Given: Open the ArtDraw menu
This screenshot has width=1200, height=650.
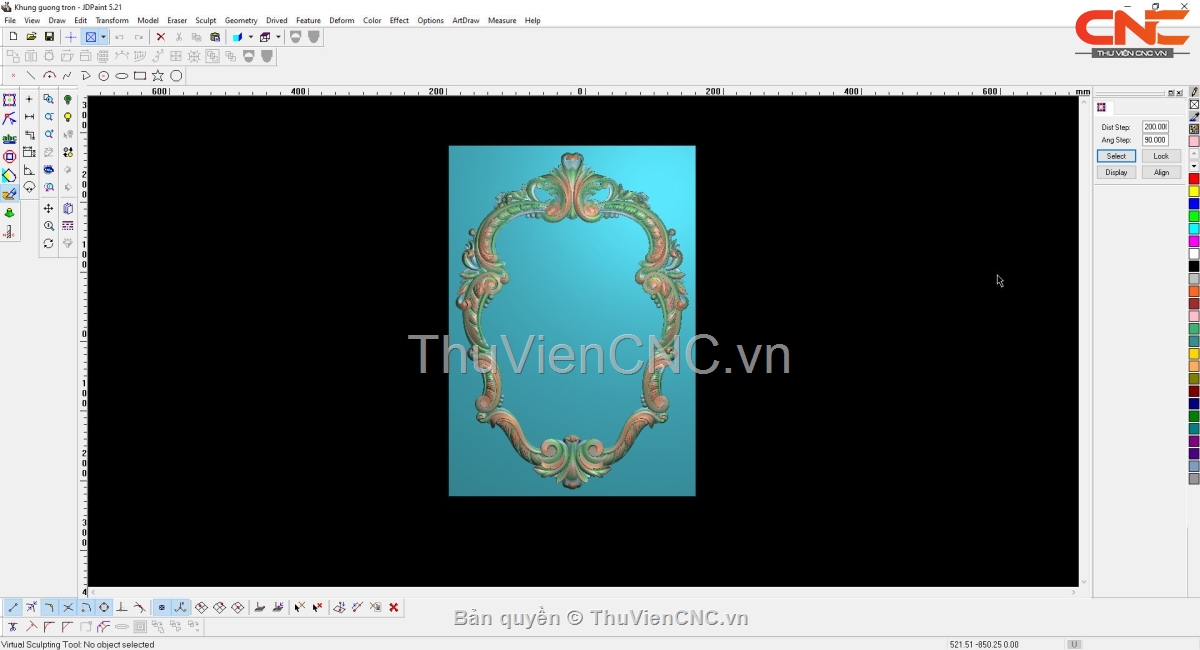Looking at the screenshot, I should 466,20.
